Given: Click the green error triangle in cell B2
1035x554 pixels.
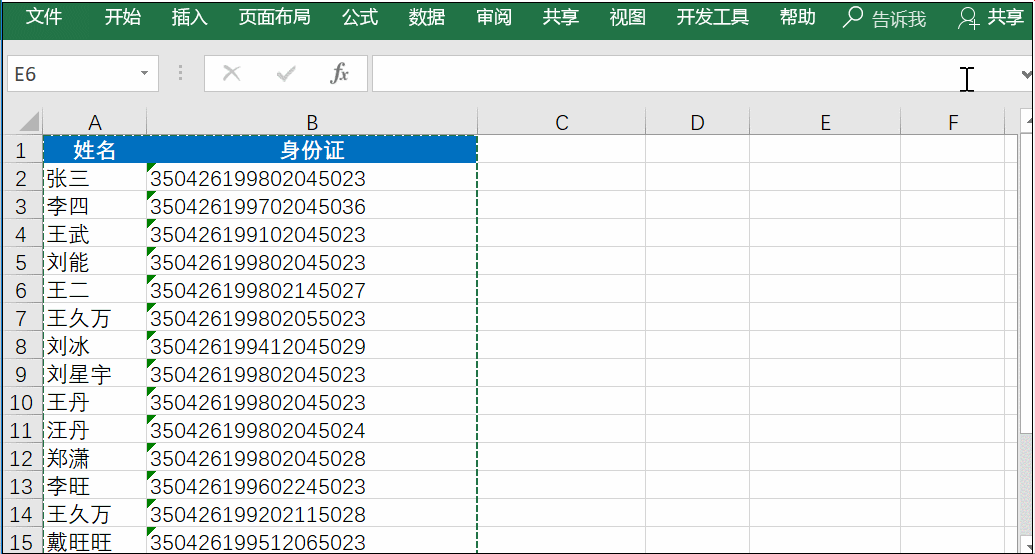Looking at the screenshot, I should tap(151, 168).
